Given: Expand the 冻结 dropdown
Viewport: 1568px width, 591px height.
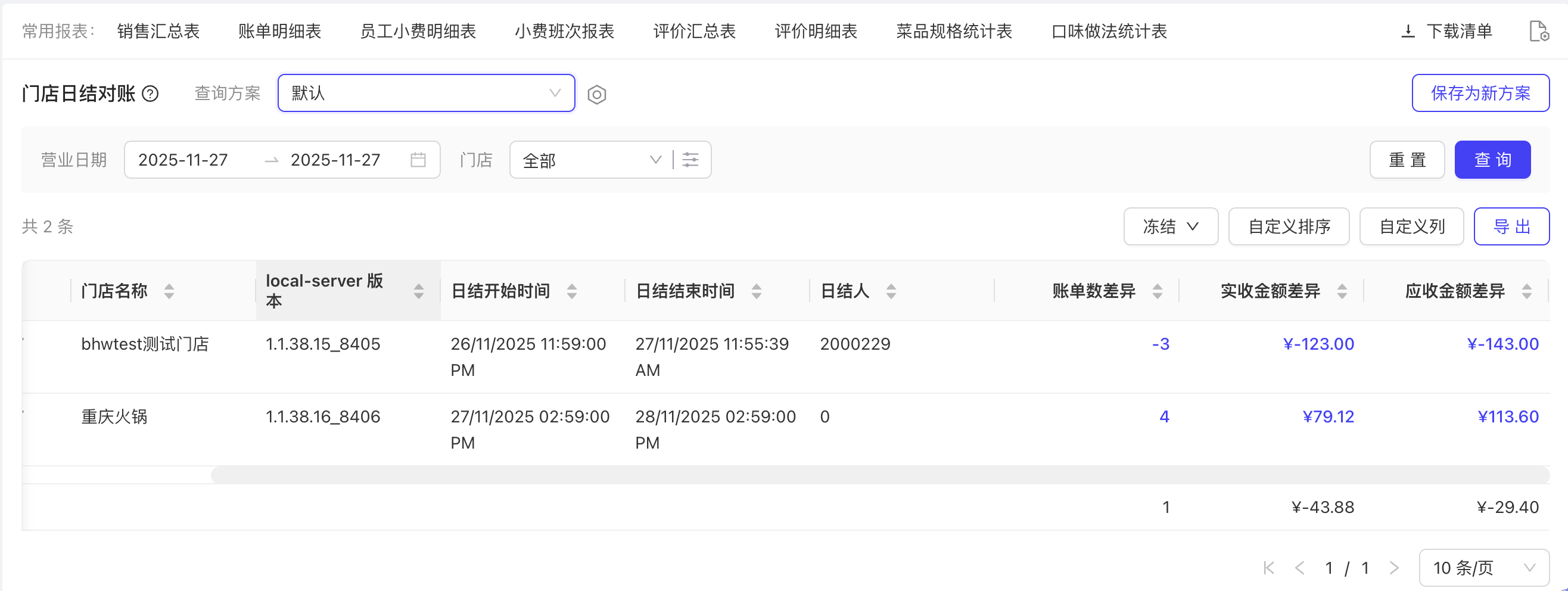Looking at the screenshot, I should [x=1170, y=226].
